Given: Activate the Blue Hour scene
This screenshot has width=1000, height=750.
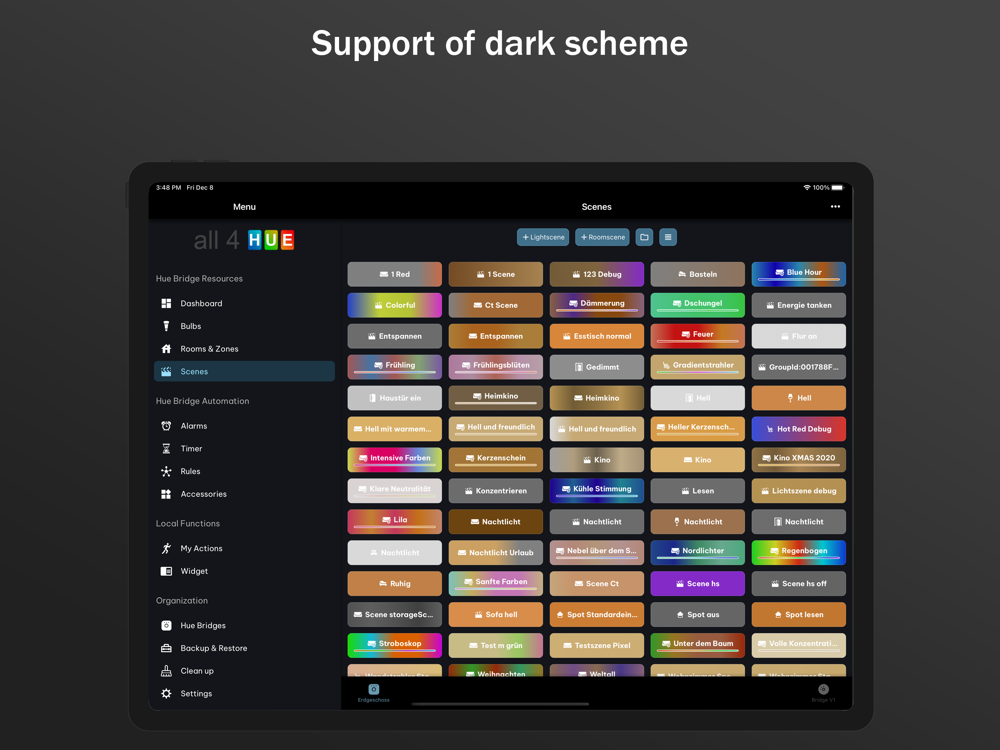Looking at the screenshot, I should click(798, 274).
